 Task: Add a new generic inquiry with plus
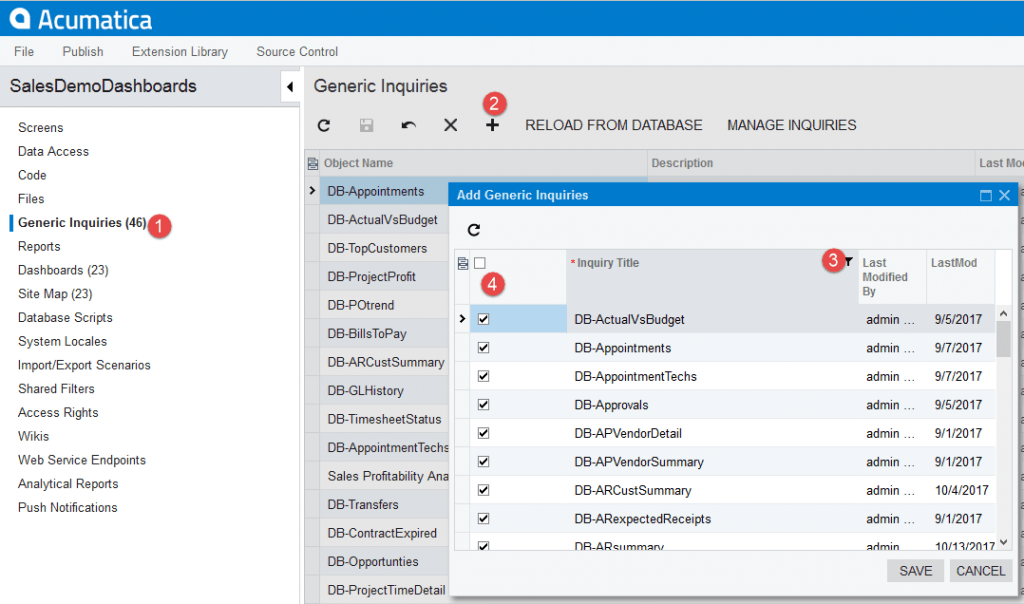tap(492, 125)
